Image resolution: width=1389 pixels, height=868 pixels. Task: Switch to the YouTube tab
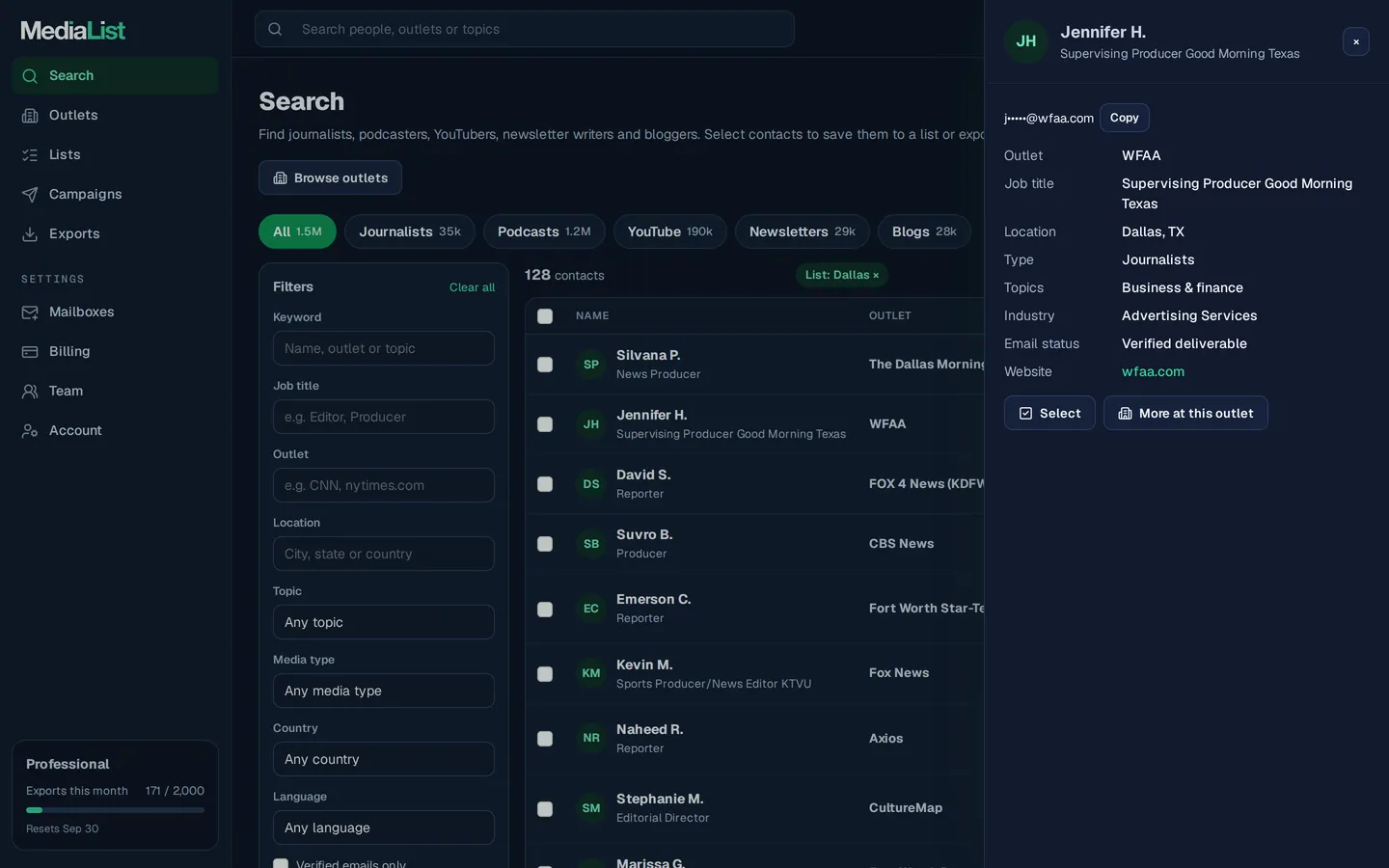(x=670, y=231)
